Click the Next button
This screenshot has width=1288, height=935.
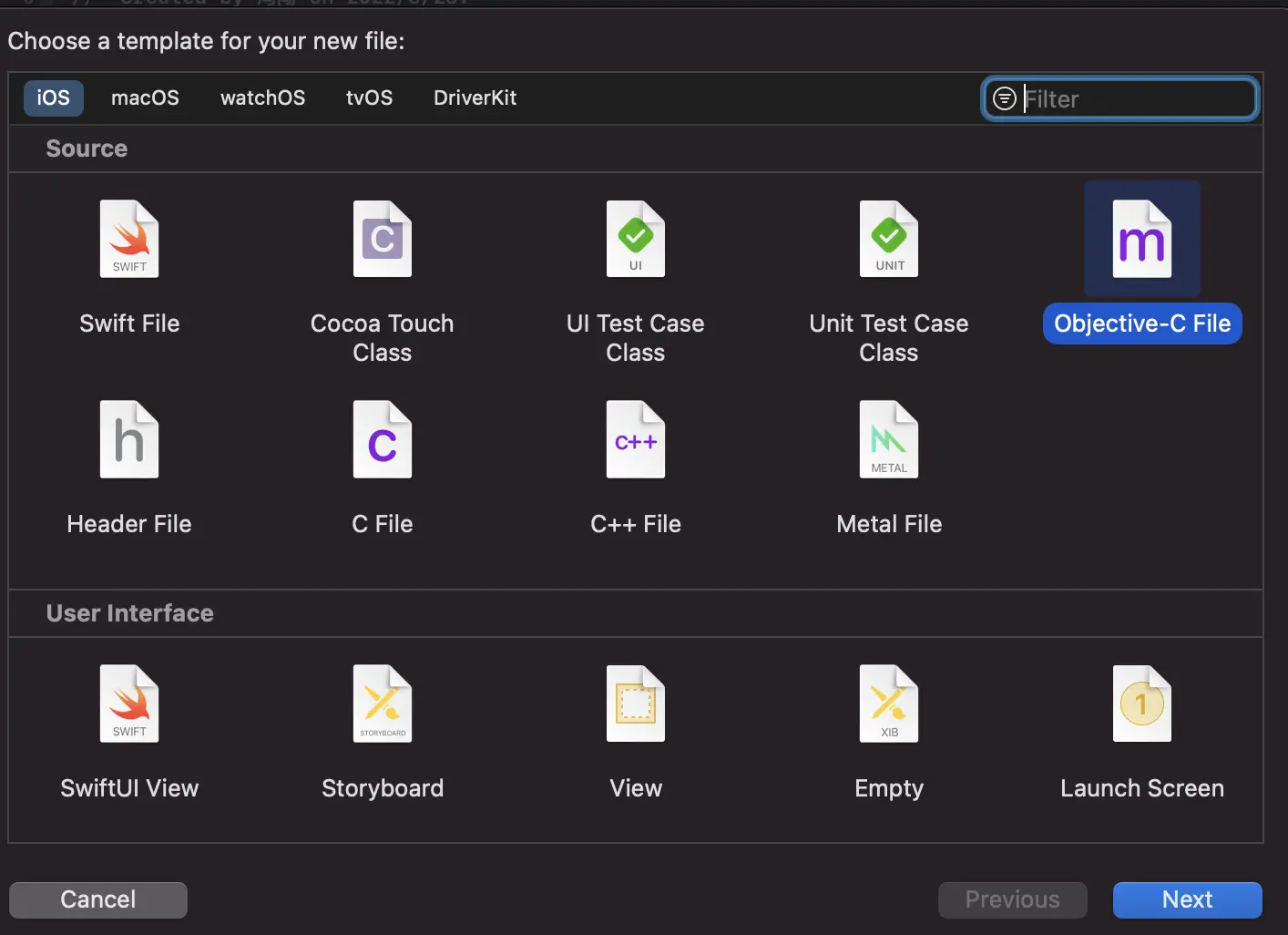click(1187, 900)
